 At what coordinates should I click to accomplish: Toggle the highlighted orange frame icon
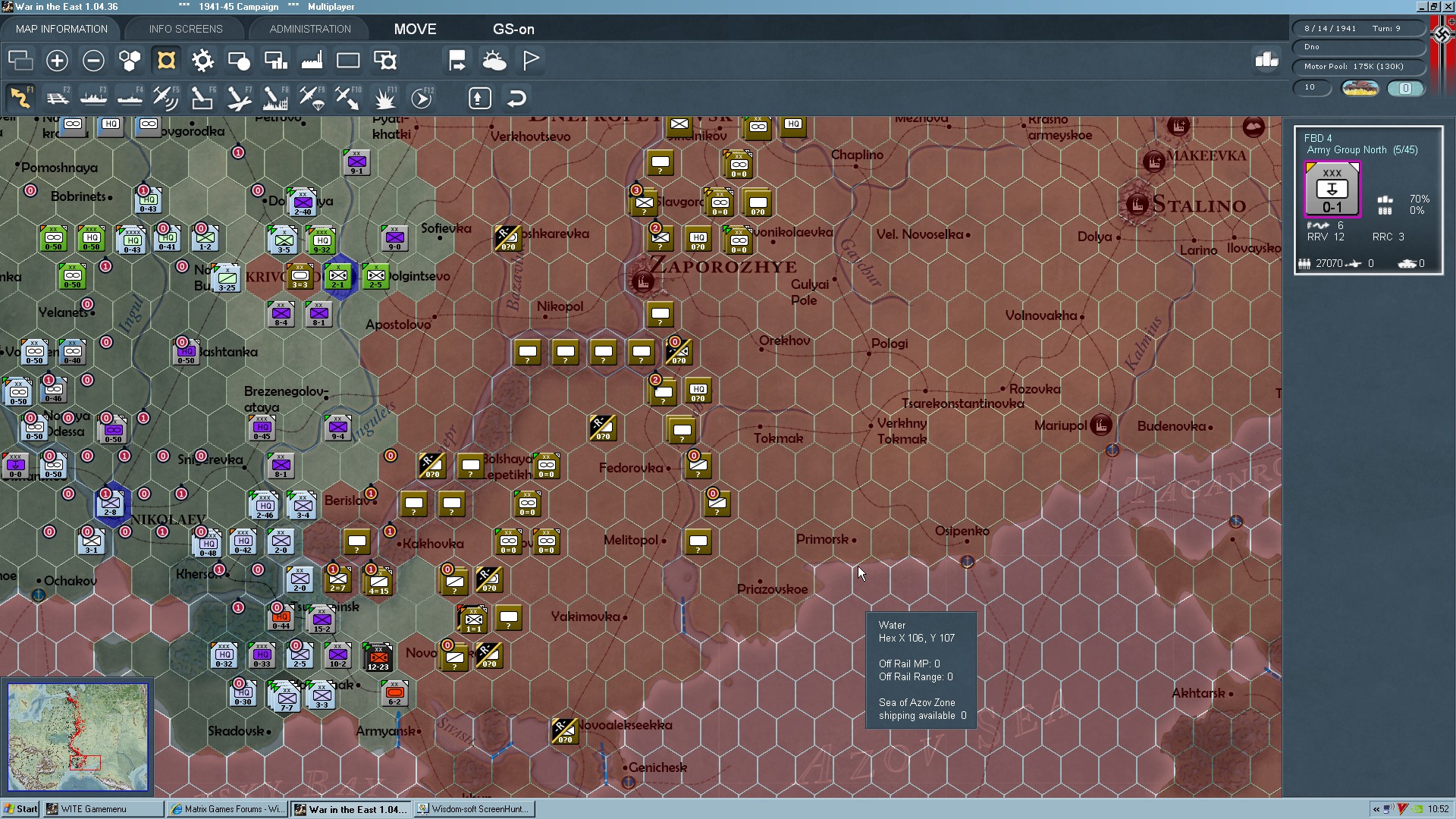click(x=166, y=60)
